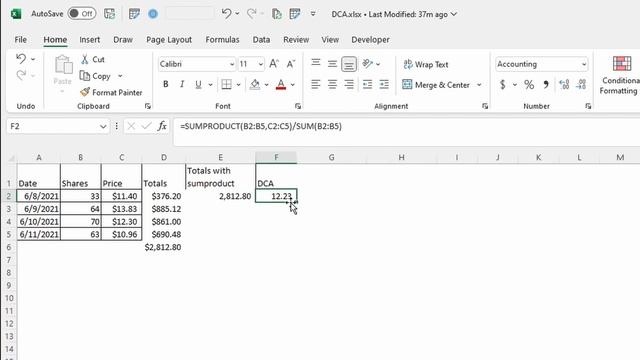Click the Undo arrow in title bar
The image size is (640, 360).
tap(226, 13)
